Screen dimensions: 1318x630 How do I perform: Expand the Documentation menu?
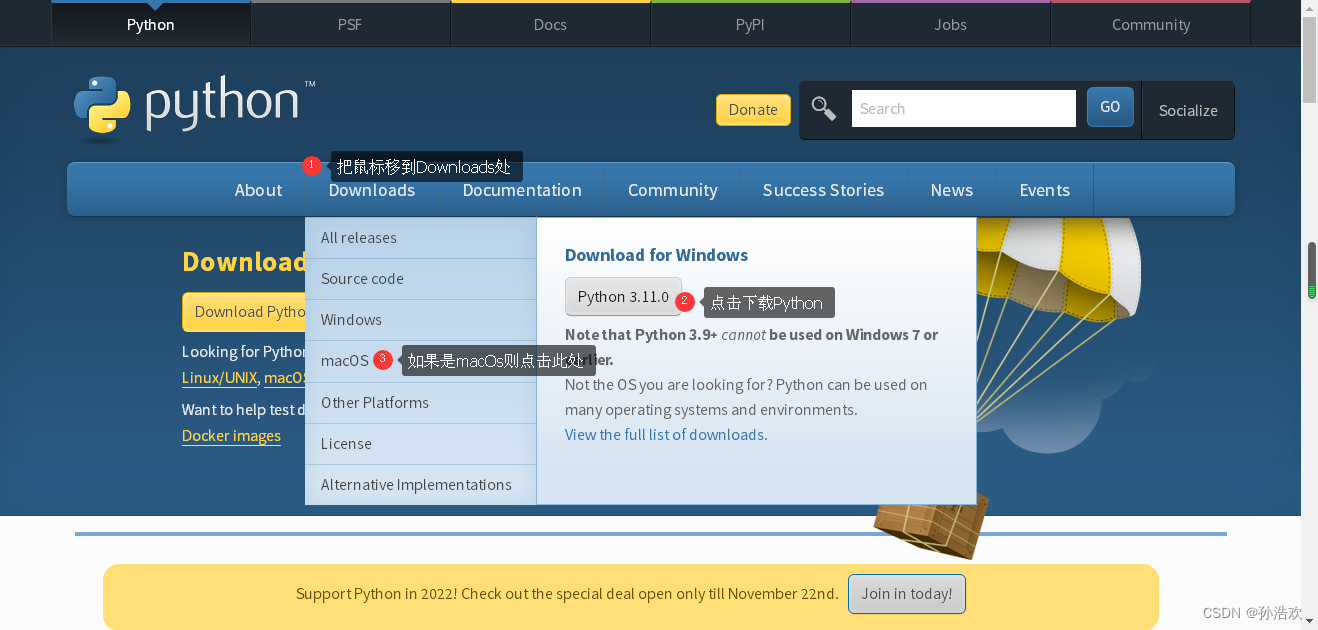(x=521, y=189)
